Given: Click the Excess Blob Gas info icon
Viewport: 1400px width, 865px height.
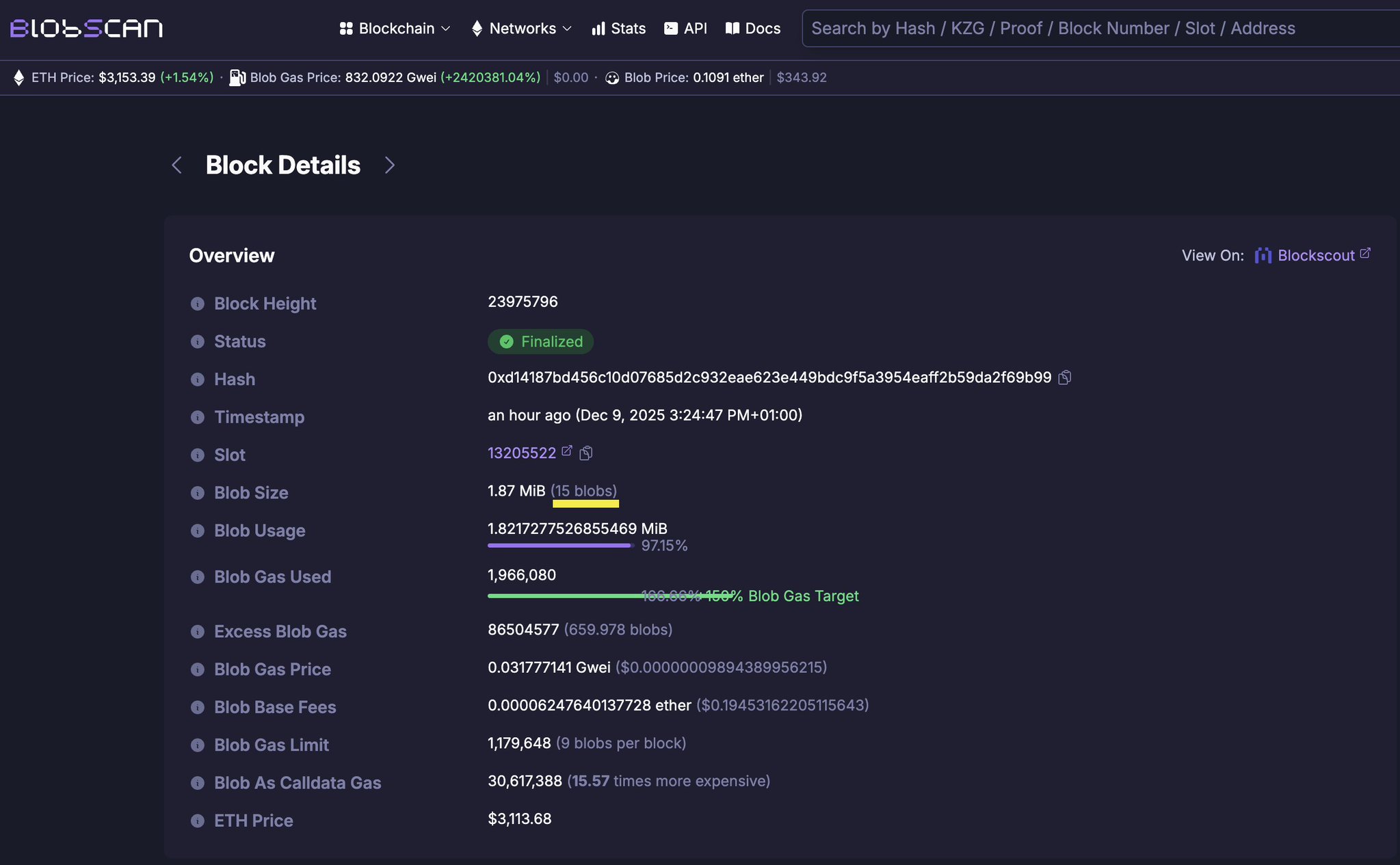Looking at the screenshot, I should click(x=198, y=632).
